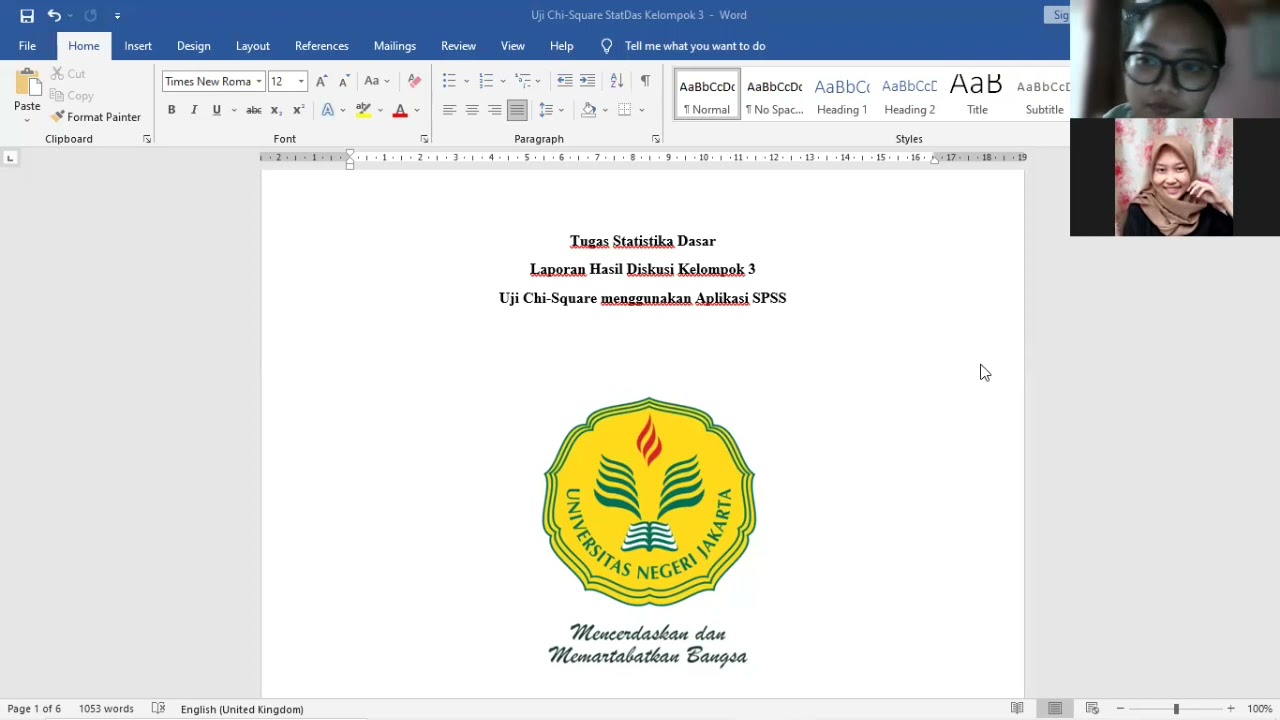Open the Review tab

459,46
